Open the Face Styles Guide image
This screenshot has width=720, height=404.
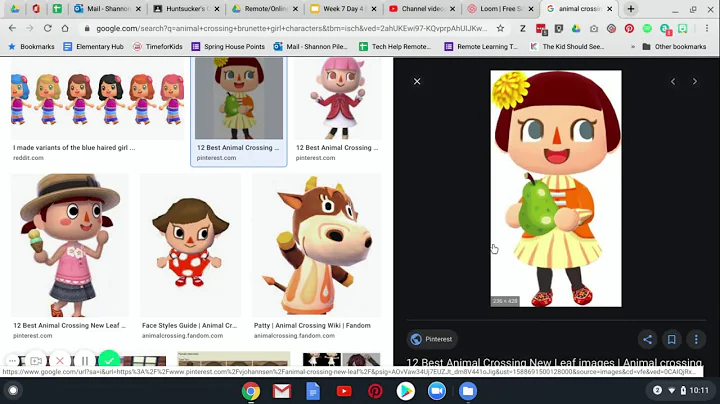[x=190, y=245]
